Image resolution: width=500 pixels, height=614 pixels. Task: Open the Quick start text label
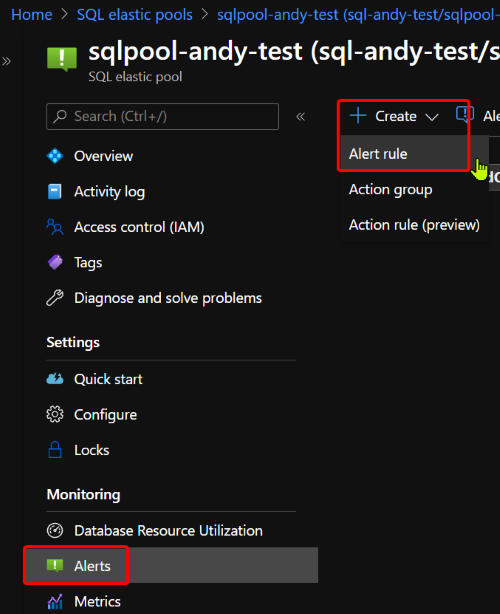pyautogui.click(x=108, y=379)
